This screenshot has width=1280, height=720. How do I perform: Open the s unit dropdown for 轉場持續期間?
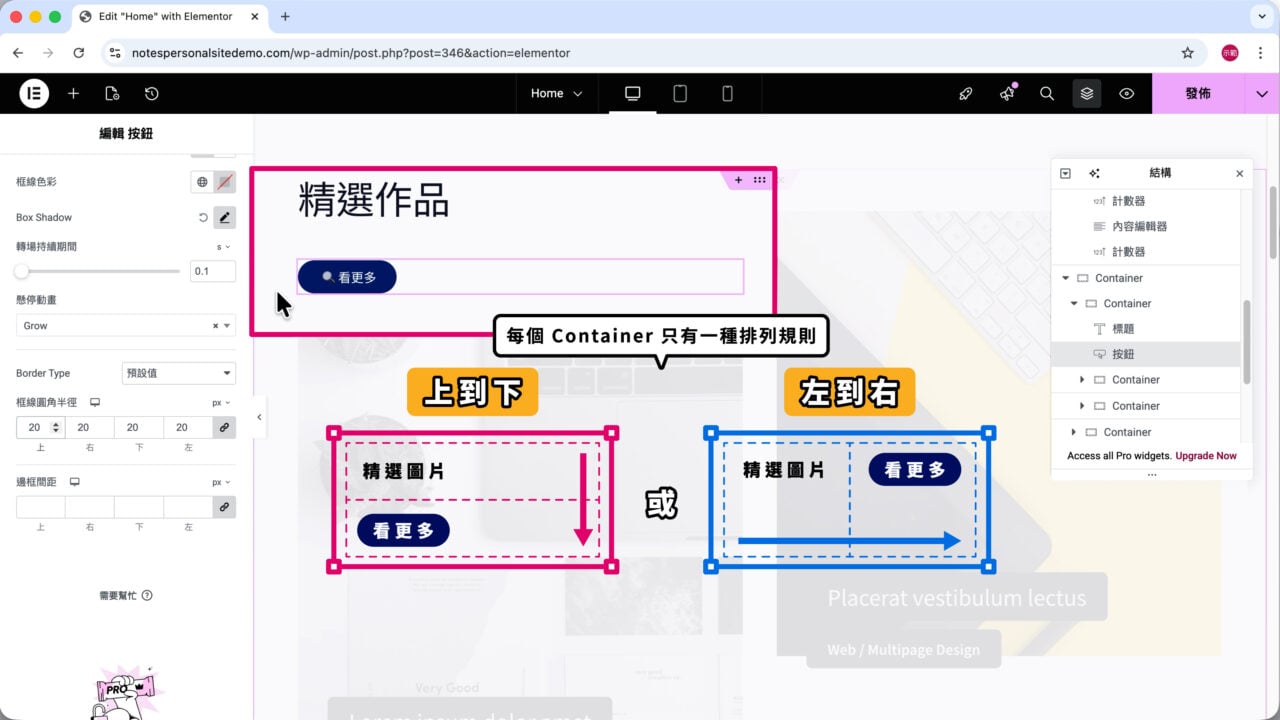tap(224, 246)
